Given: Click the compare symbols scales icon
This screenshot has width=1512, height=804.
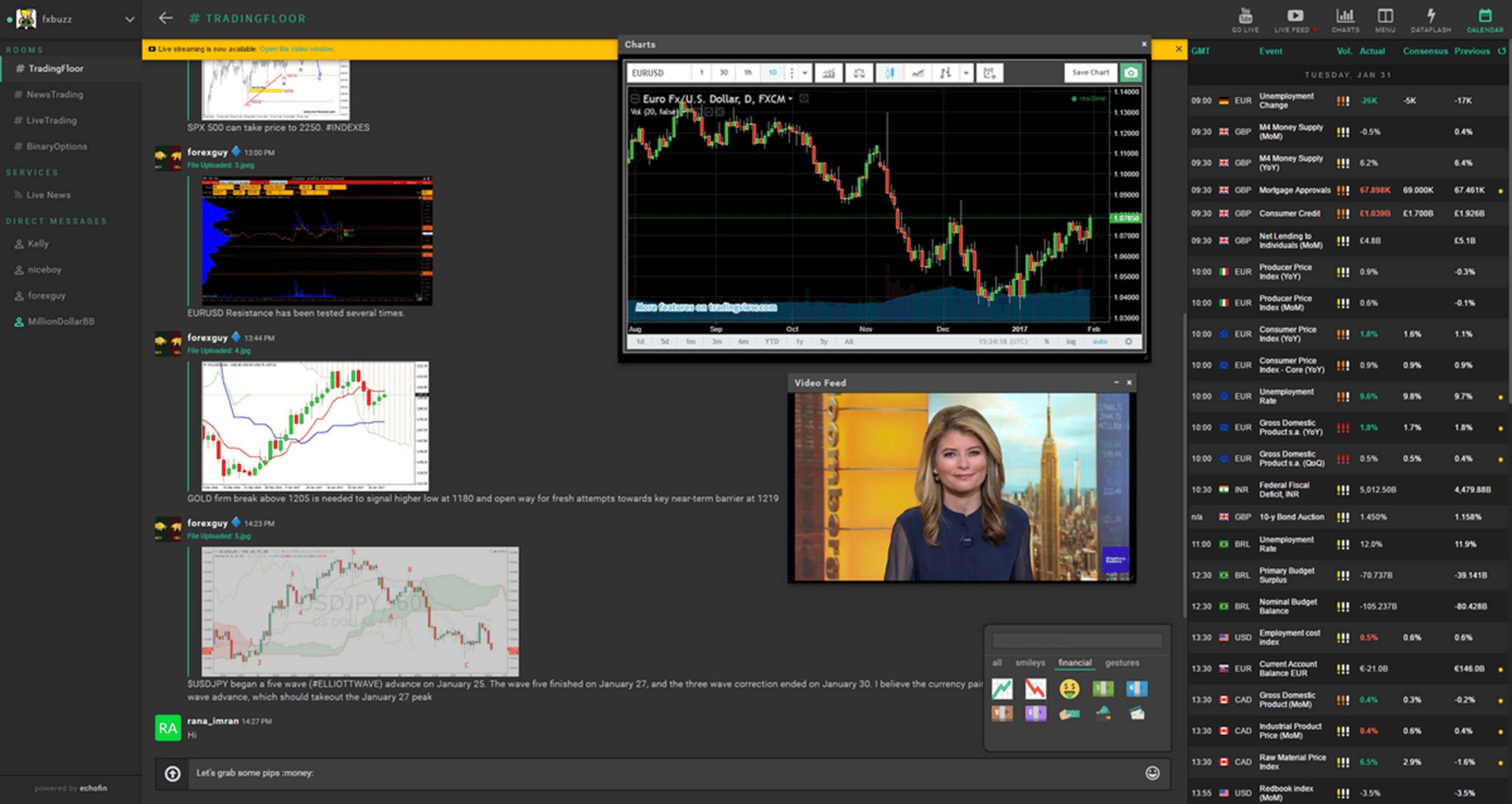Looking at the screenshot, I should click(x=858, y=73).
